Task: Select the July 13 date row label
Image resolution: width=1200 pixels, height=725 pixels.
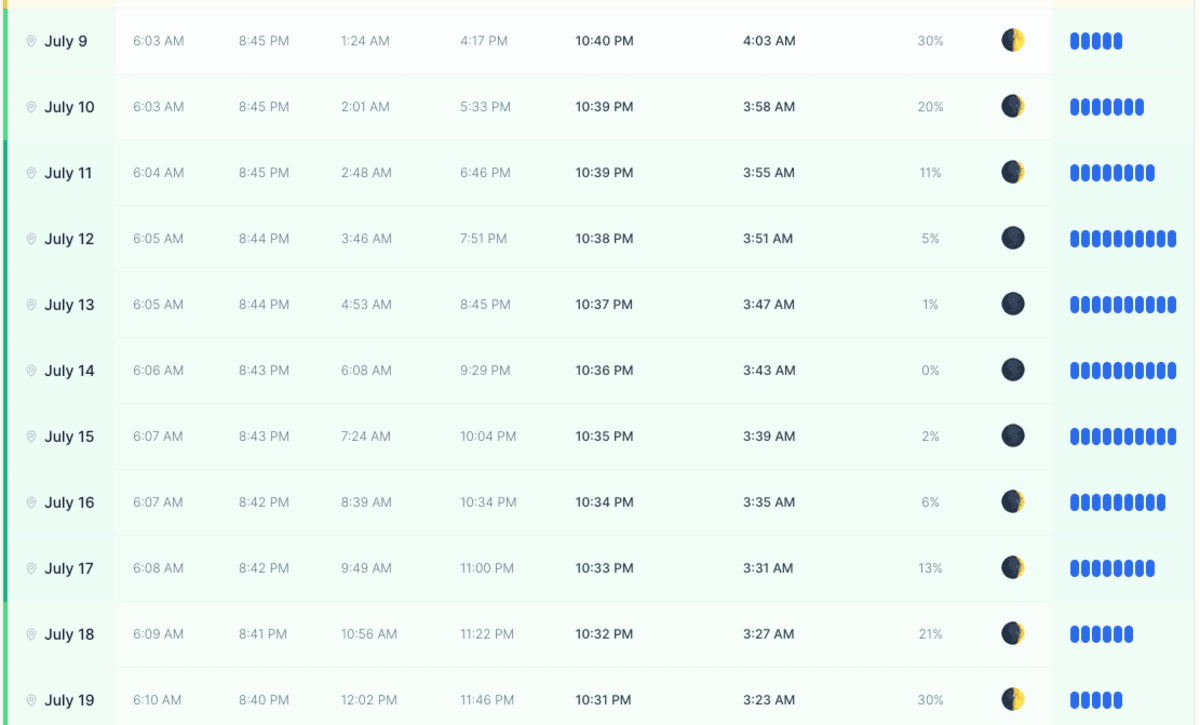Action: [x=69, y=305]
